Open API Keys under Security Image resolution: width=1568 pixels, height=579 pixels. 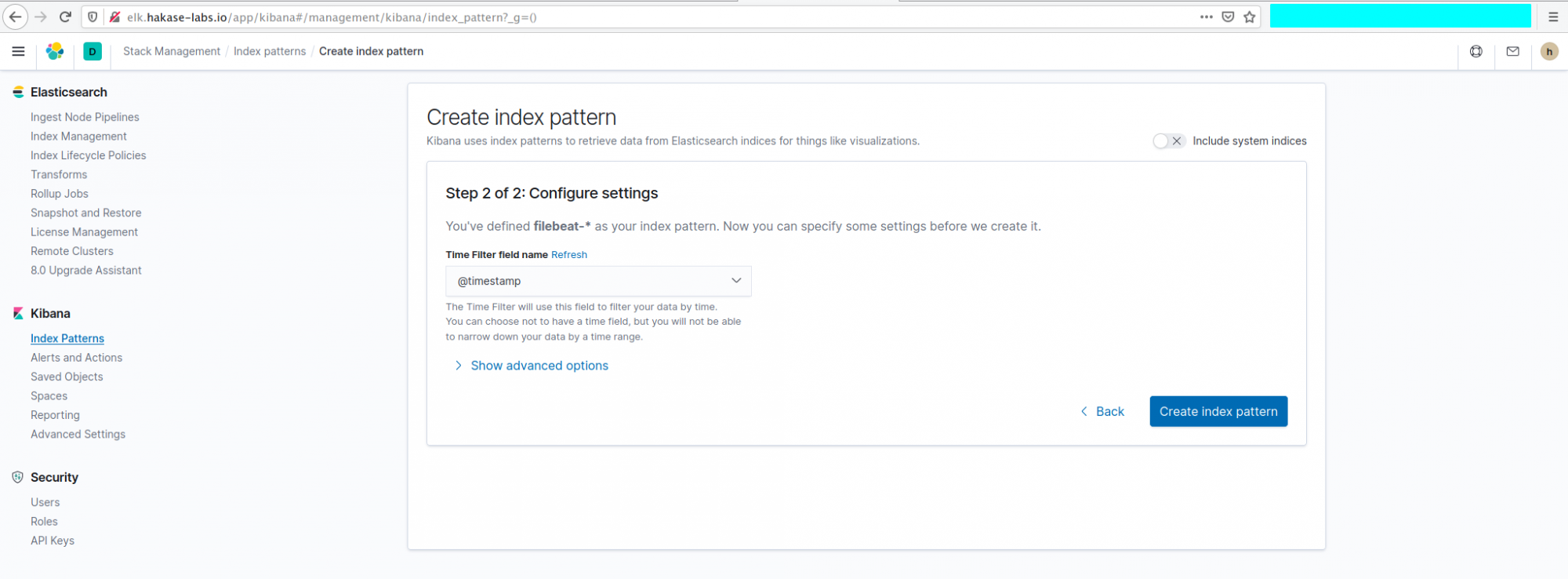pyautogui.click(x=53, y=541)
